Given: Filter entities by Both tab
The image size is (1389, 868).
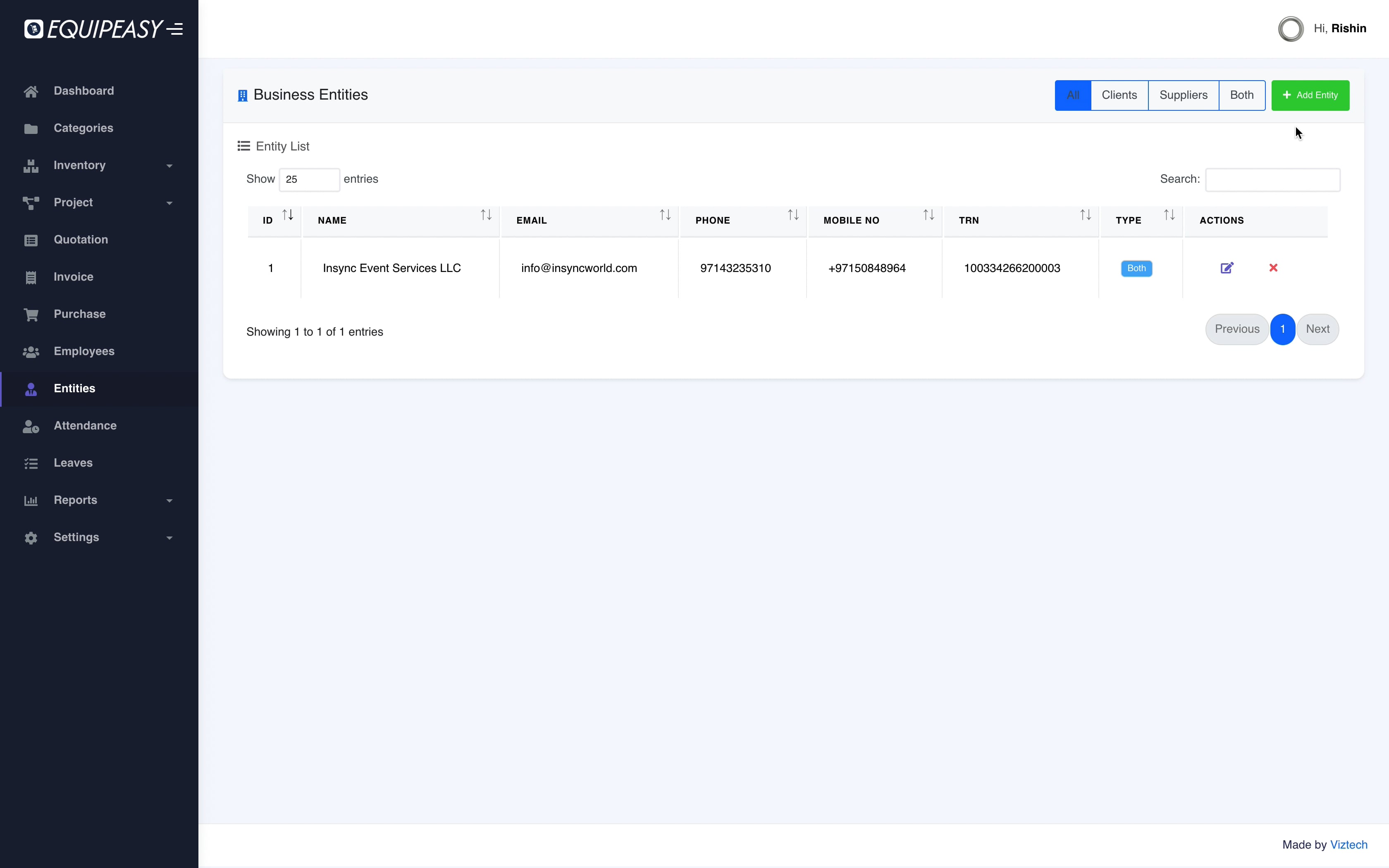Looking at the screenshot, I should [x=1241, y=95].
